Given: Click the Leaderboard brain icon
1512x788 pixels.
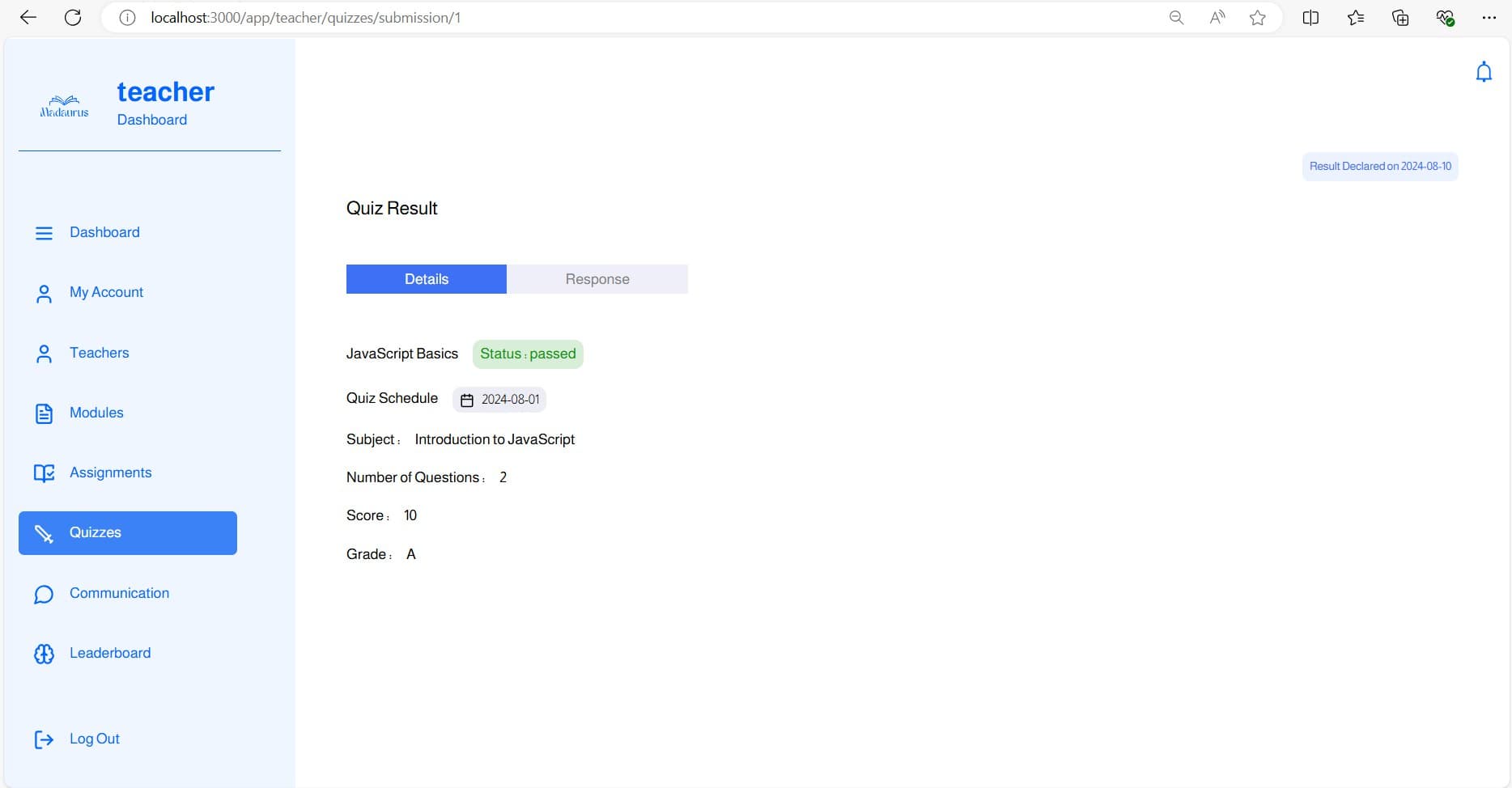Looking at the screenshot, I should click(x=44, y=654).
